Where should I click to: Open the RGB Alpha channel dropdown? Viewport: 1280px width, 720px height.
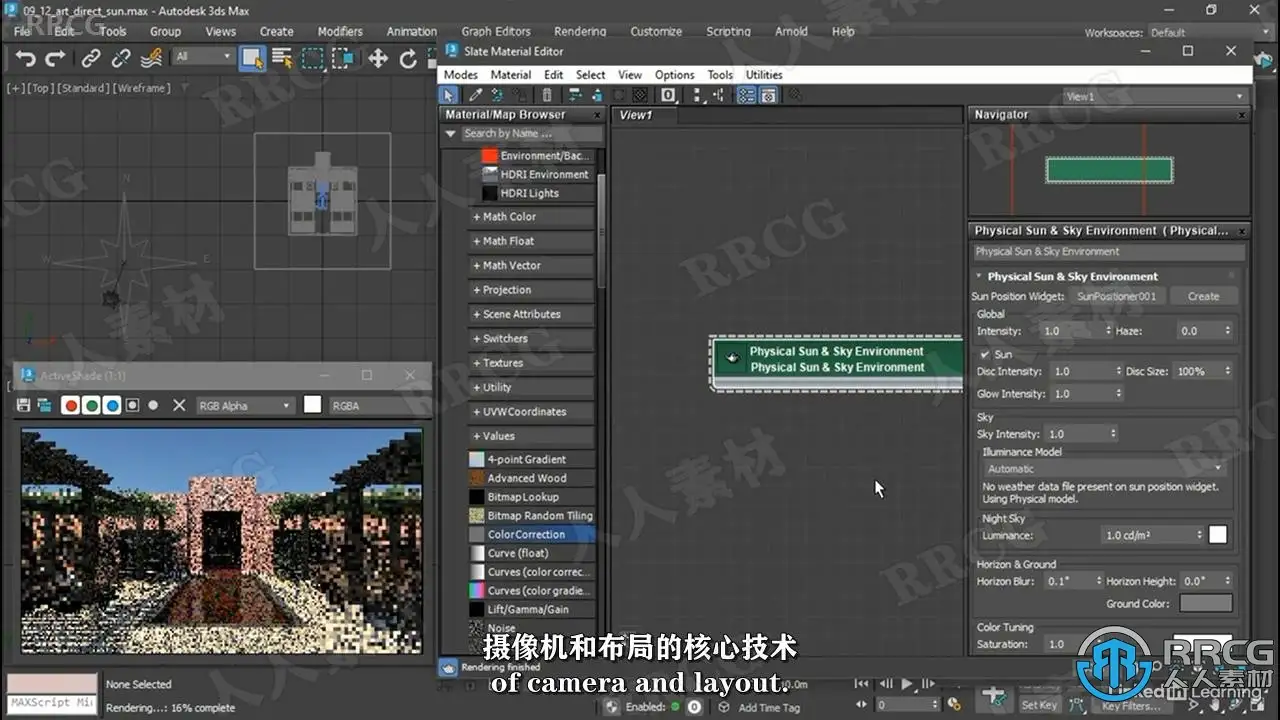[x=244, y=405]
